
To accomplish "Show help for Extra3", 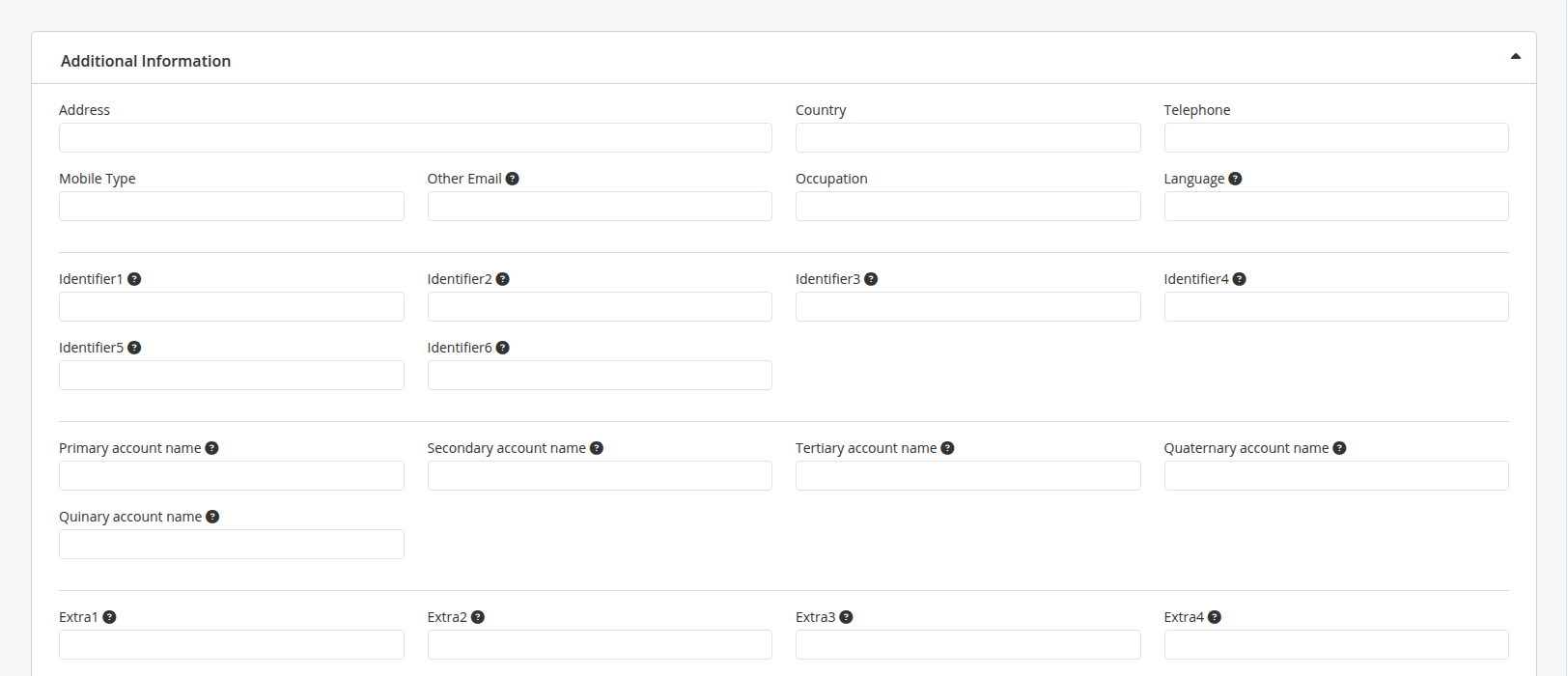I will [x=846, y=617].
